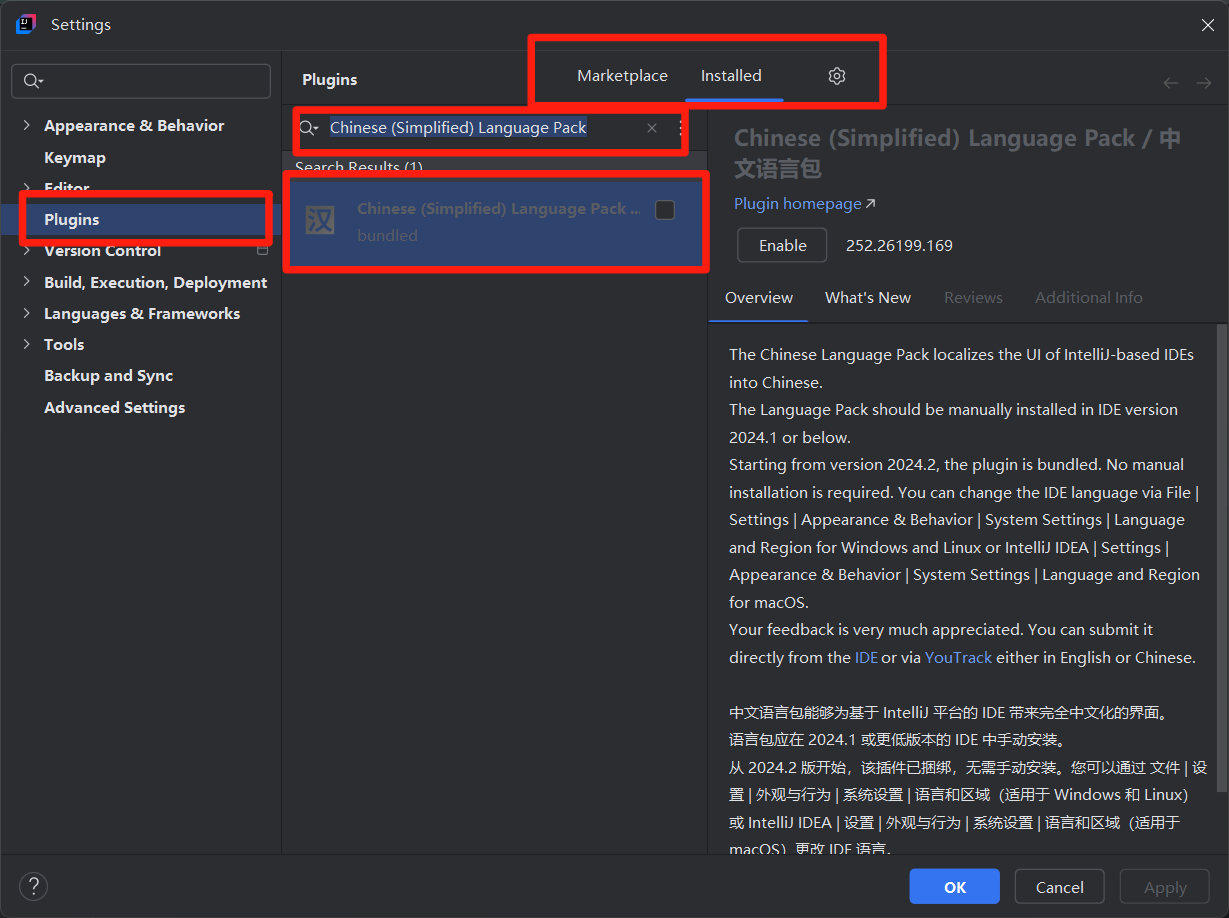Follow the IDE feedback link
This screenshot has height=918, width=1229.
click(866, 658)
